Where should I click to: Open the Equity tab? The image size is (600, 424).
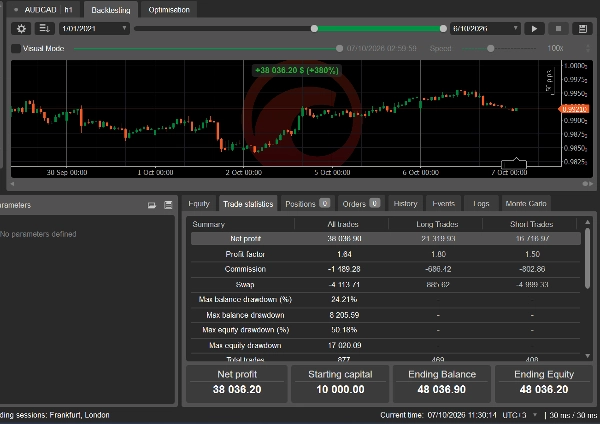pos(199,204)
